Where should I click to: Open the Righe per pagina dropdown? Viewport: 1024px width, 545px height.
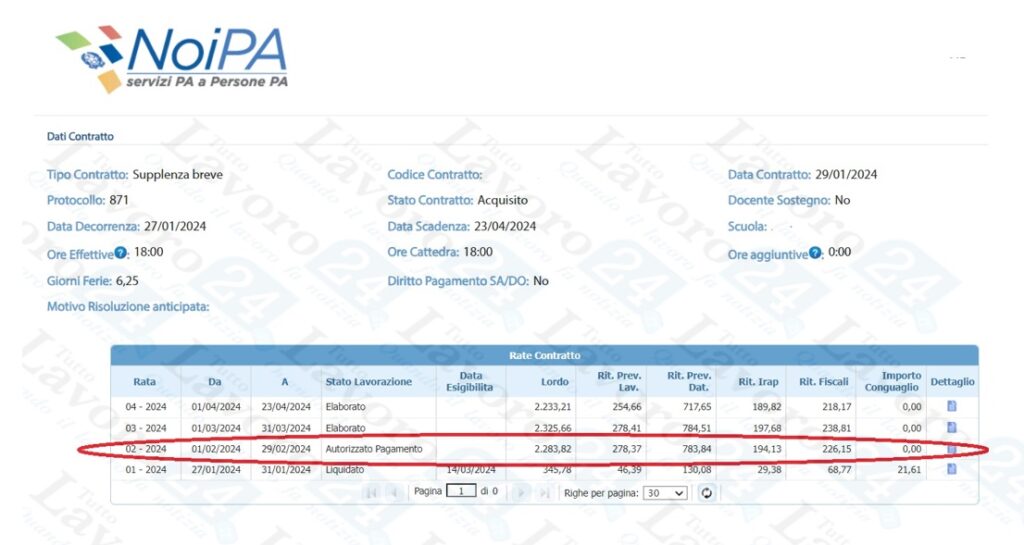click(x=665, y=493)
